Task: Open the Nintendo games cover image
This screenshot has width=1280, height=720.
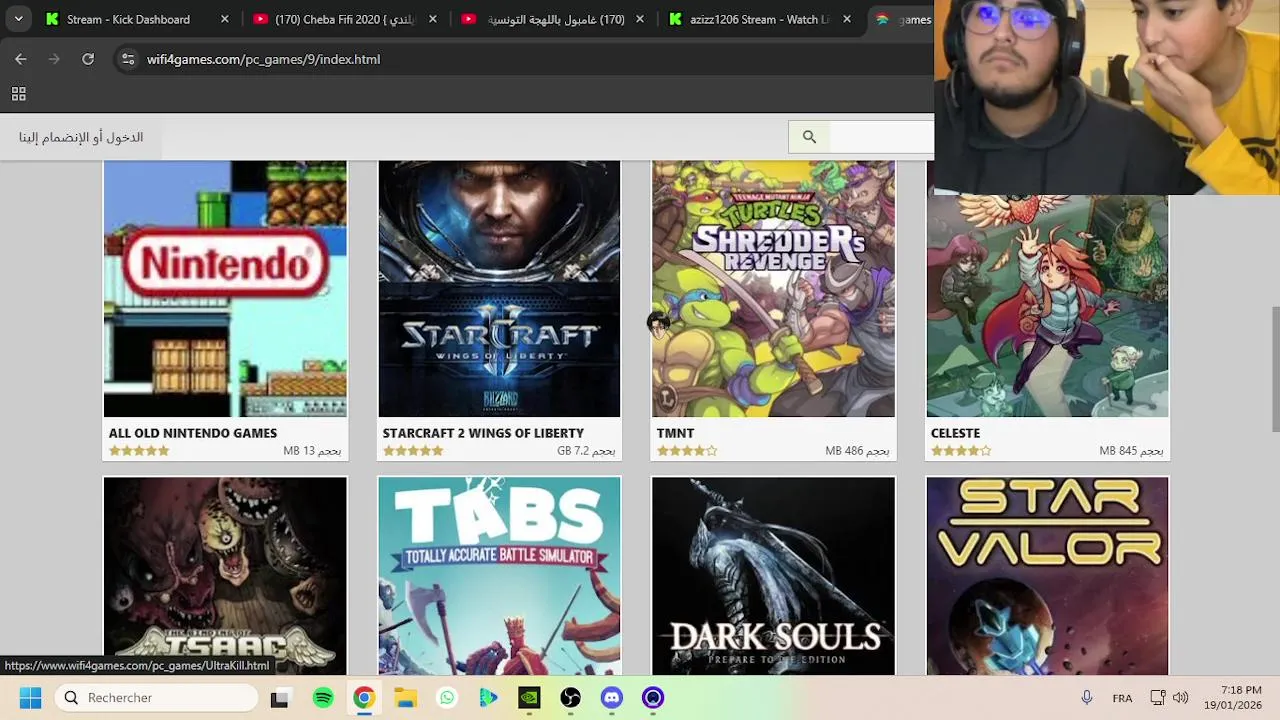Action: pyautogui.click(x=225, y=288)
